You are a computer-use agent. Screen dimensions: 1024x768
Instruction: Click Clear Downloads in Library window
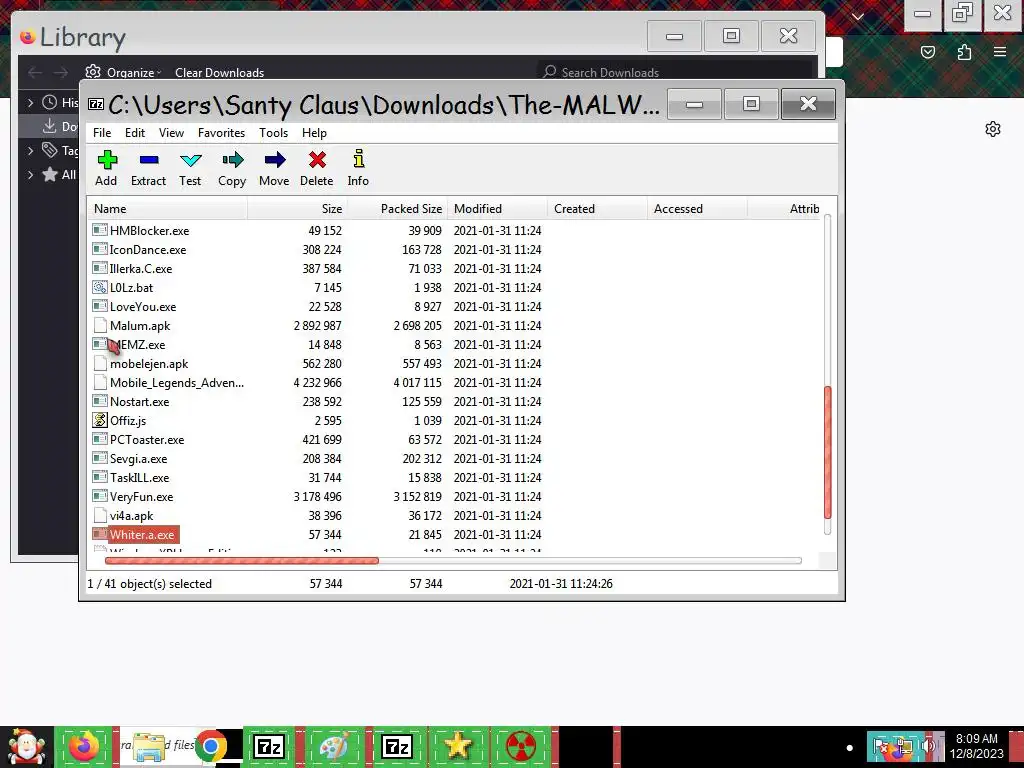point(219,72)
